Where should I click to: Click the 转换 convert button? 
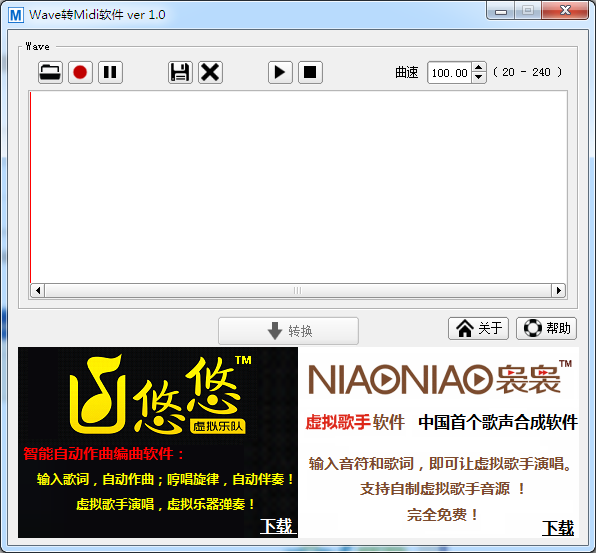288,331
